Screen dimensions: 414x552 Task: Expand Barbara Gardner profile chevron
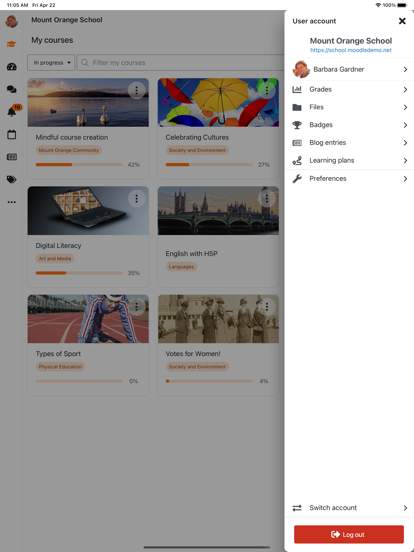tap(405, 69)
